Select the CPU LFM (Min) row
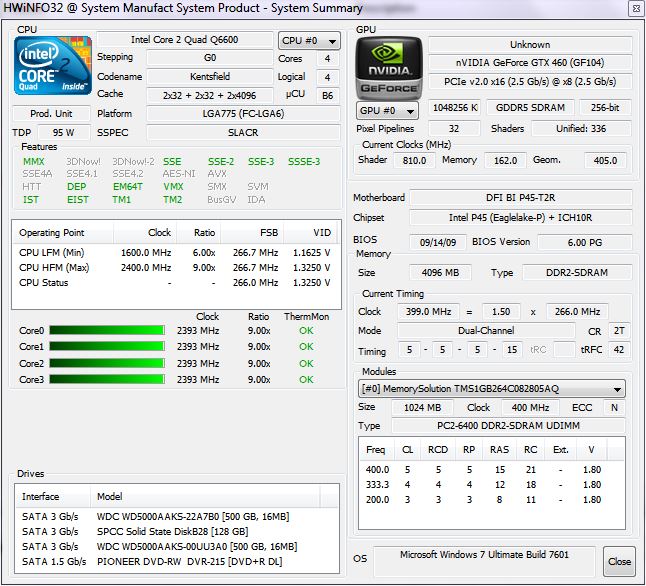 coord(176,252)
